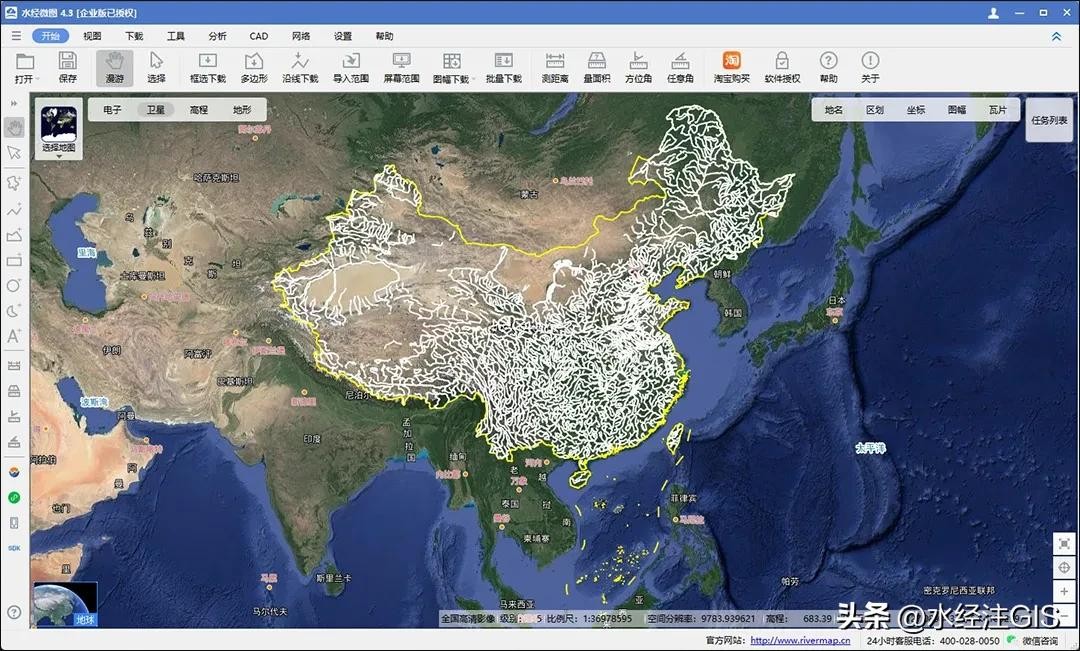This screenshot has width=1080, height=651.
Task: Toggle the 地名 place names overlay
Action: pos(834,110)
